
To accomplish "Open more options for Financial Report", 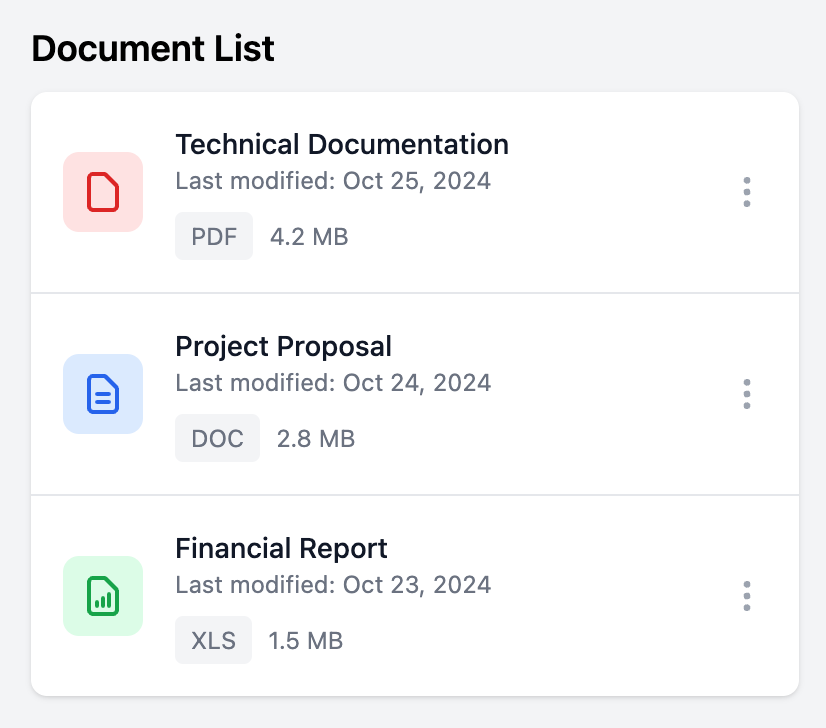I will 746,596.
